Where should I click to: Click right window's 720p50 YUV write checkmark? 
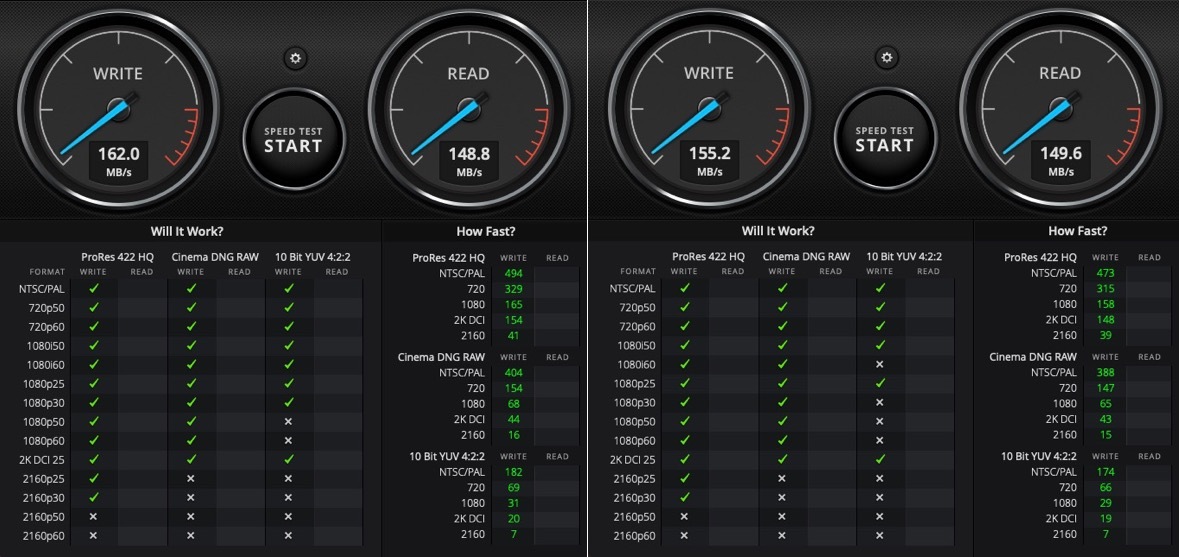pos(880,307)
